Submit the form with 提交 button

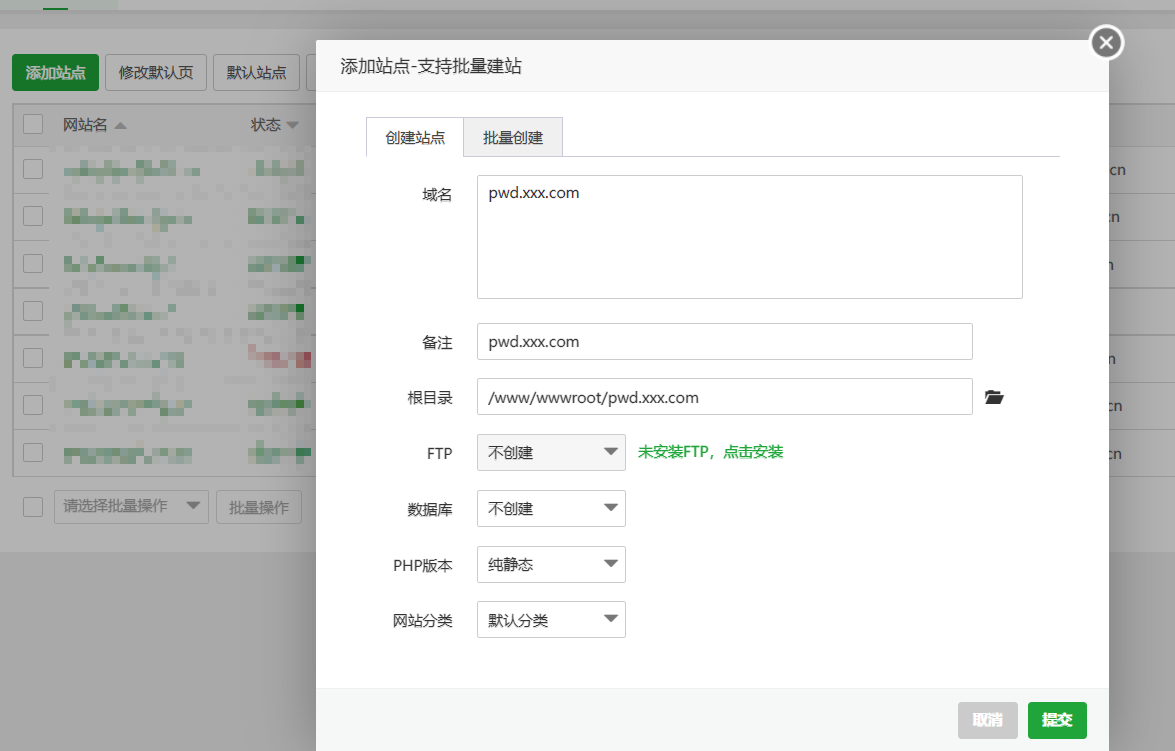tap(1057, 720)
